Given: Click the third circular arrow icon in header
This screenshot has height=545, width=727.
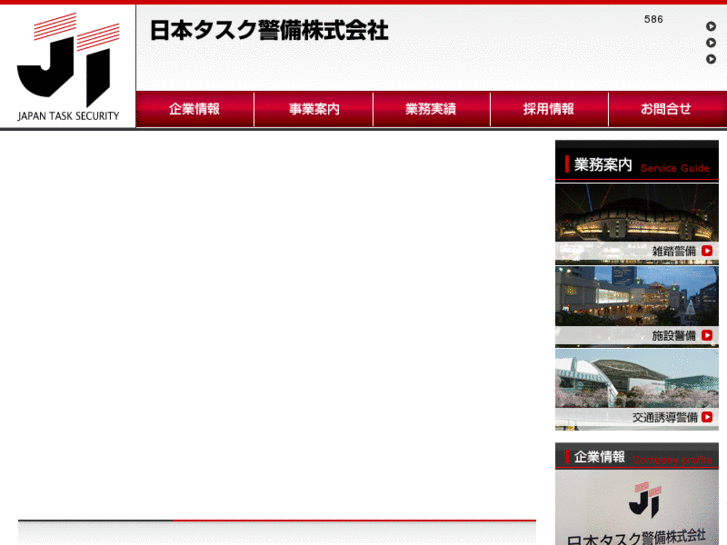Looking at the screenshot, I should [x=711, y=59].
